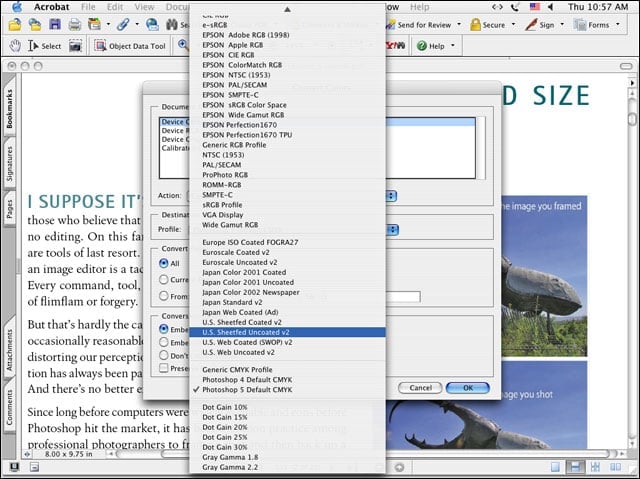
Task: Click the full screen monitor icon in status bar
Action: (15, 467)
